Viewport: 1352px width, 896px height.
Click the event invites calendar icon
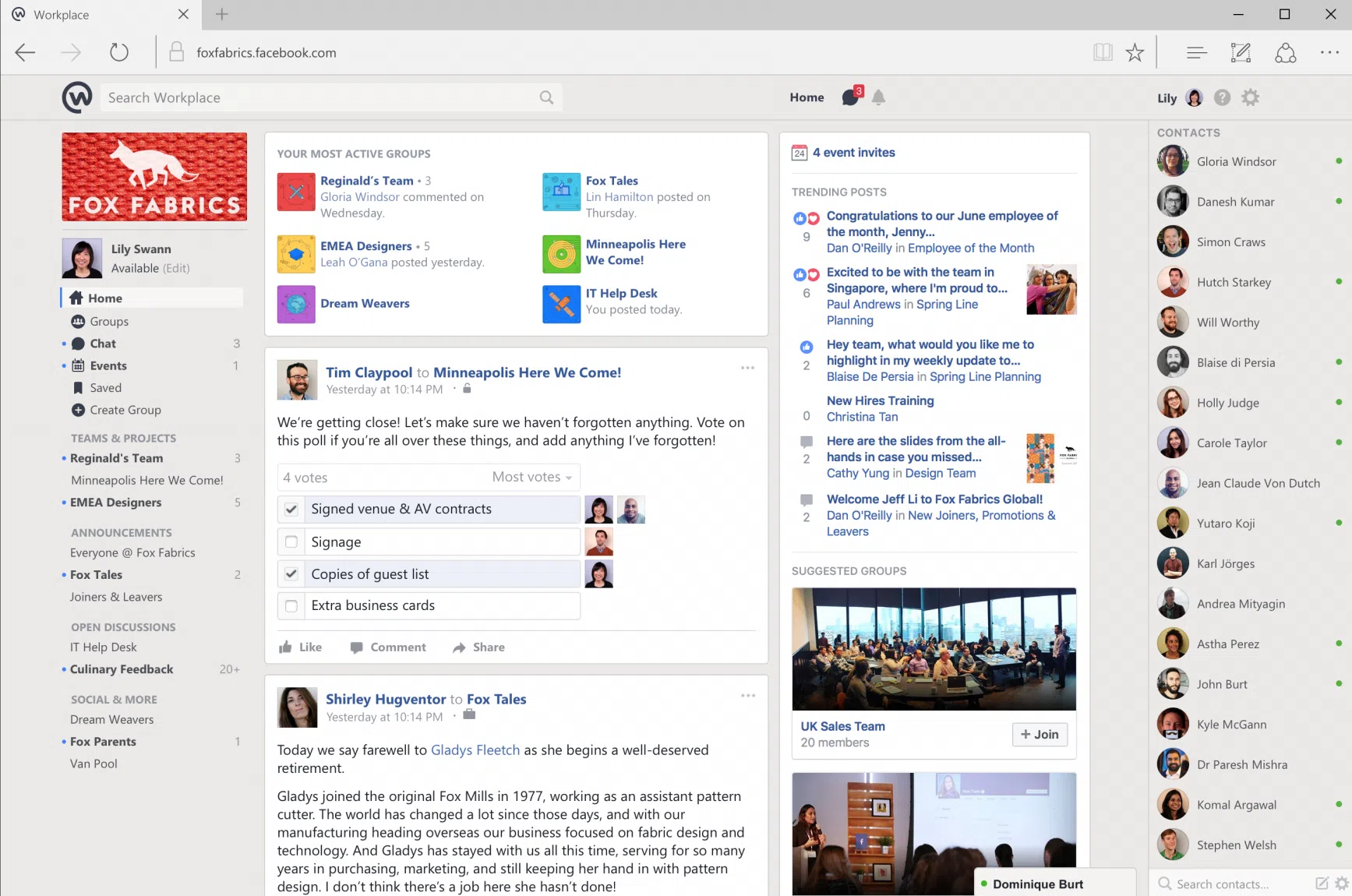click(x=800, y=153)
